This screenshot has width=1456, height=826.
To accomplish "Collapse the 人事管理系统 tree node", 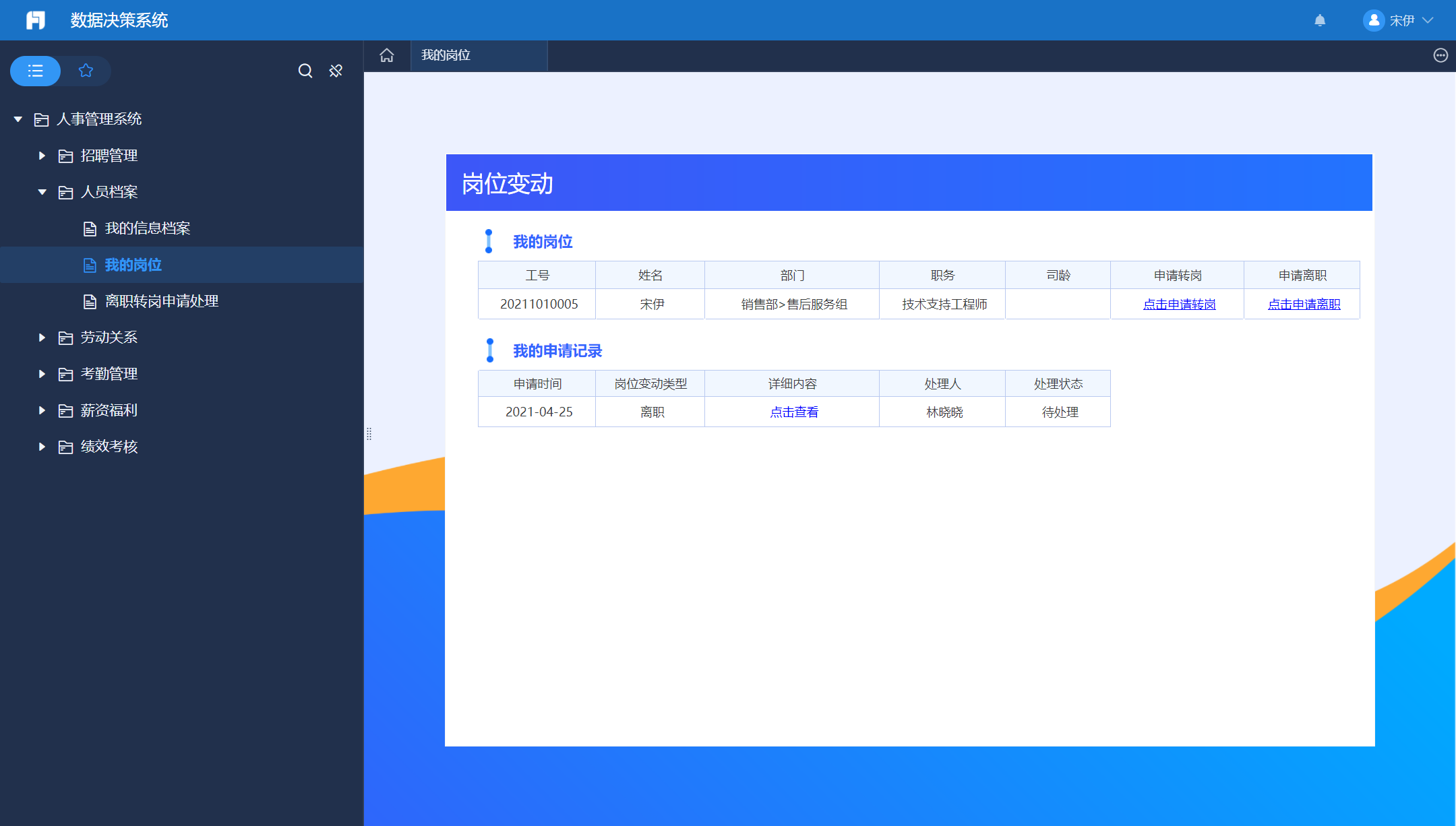I will (18, 119).
